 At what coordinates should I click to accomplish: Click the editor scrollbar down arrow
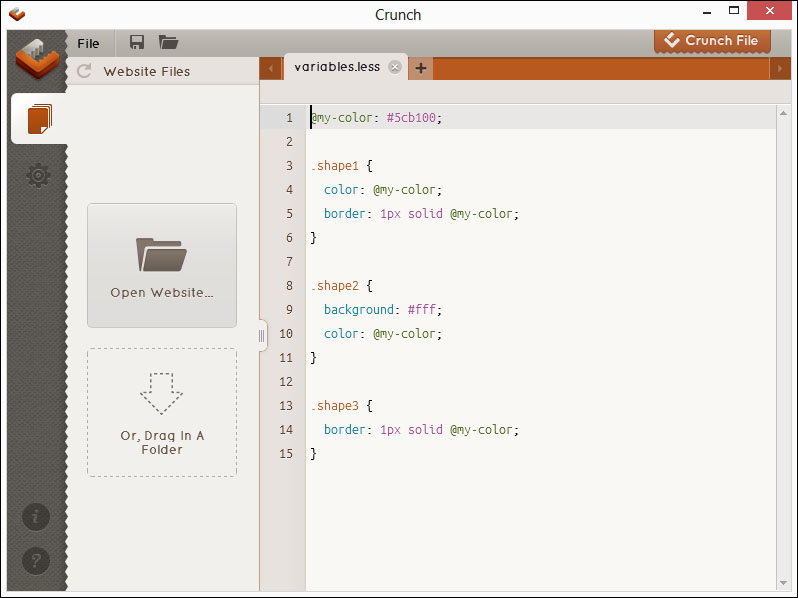point(783,582)
